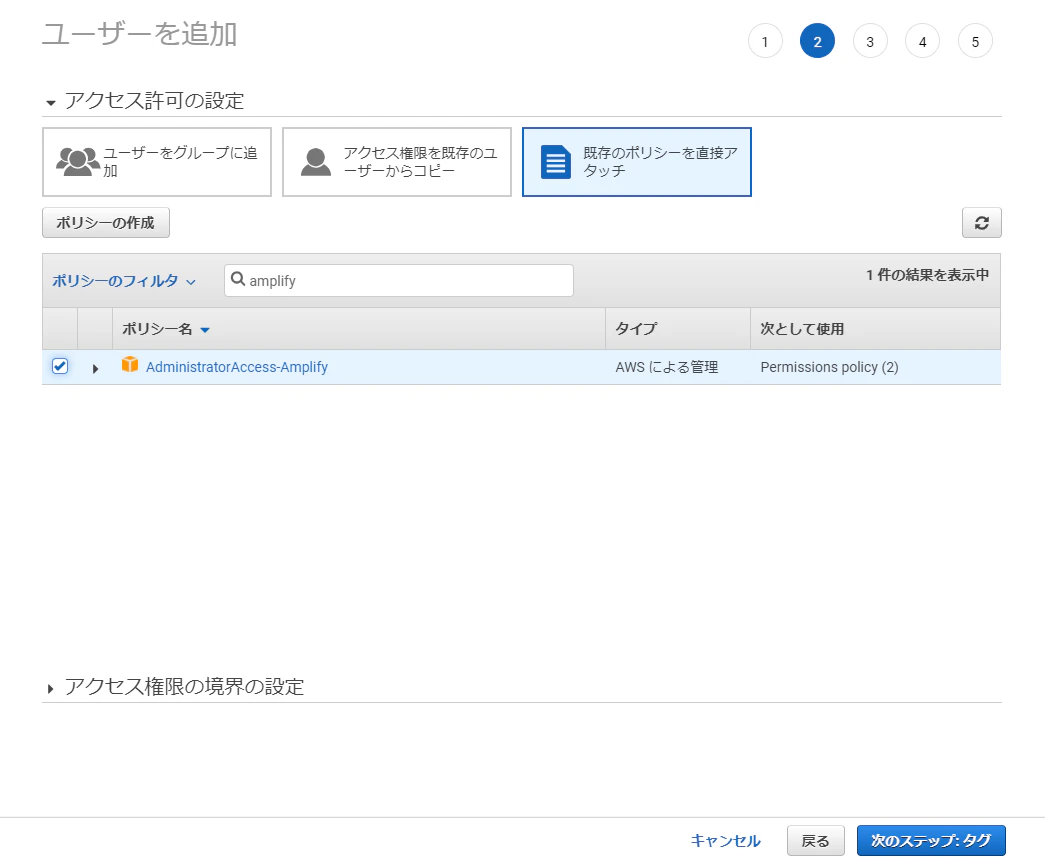Click the Permissions policy (2) cell
This screenshot has height=858, width=1045.
(829, 367)
